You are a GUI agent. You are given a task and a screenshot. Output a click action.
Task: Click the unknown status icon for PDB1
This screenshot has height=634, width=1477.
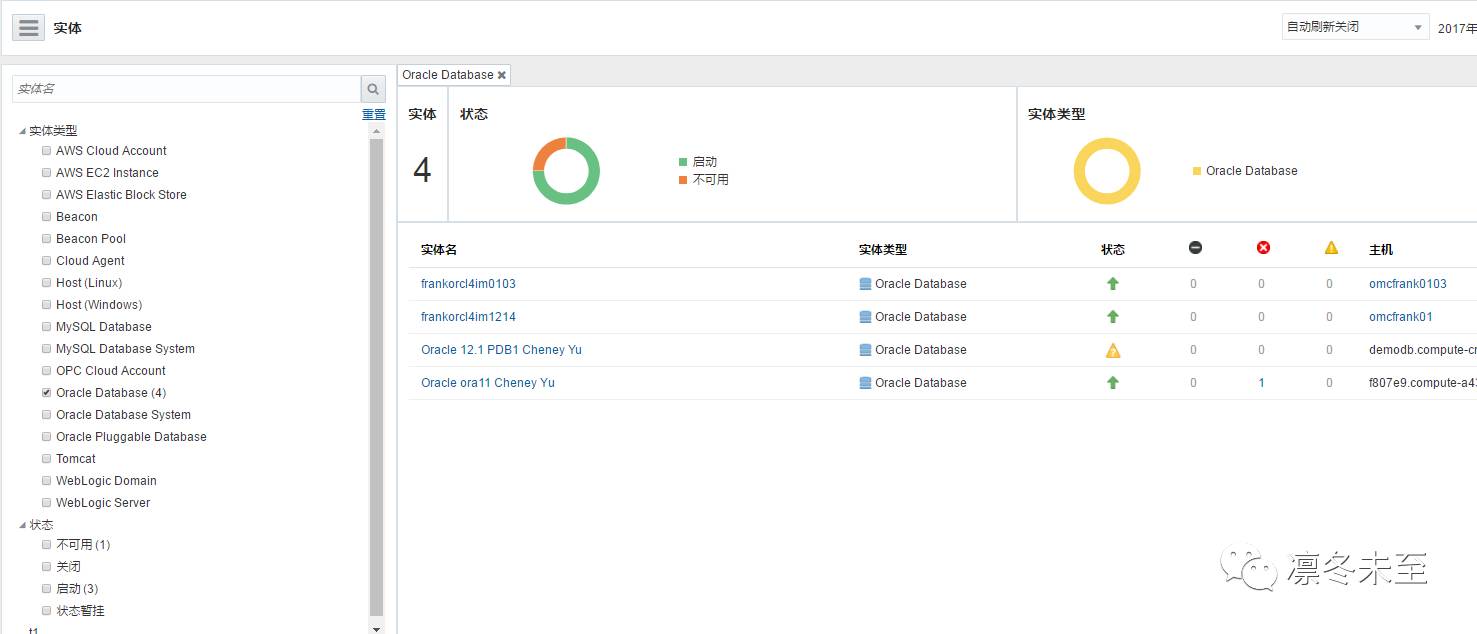[x=1113, y=350]
